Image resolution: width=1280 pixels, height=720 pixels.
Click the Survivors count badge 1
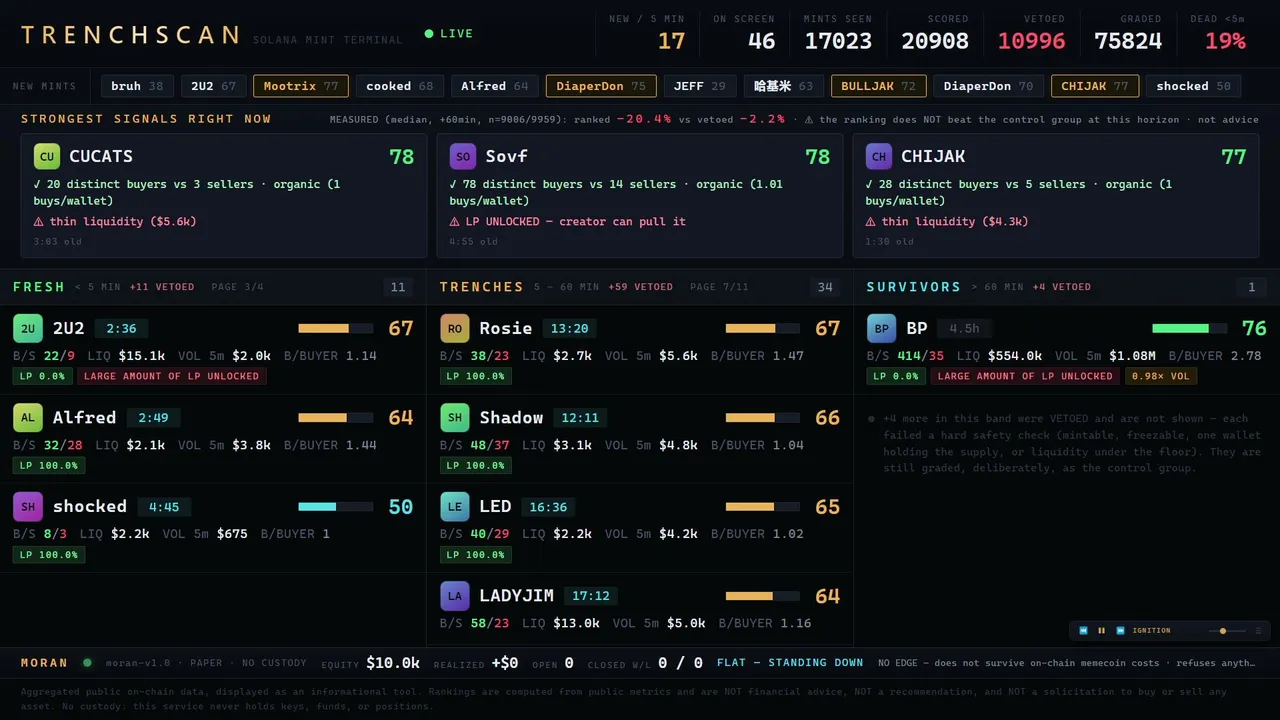(1251, 287)
